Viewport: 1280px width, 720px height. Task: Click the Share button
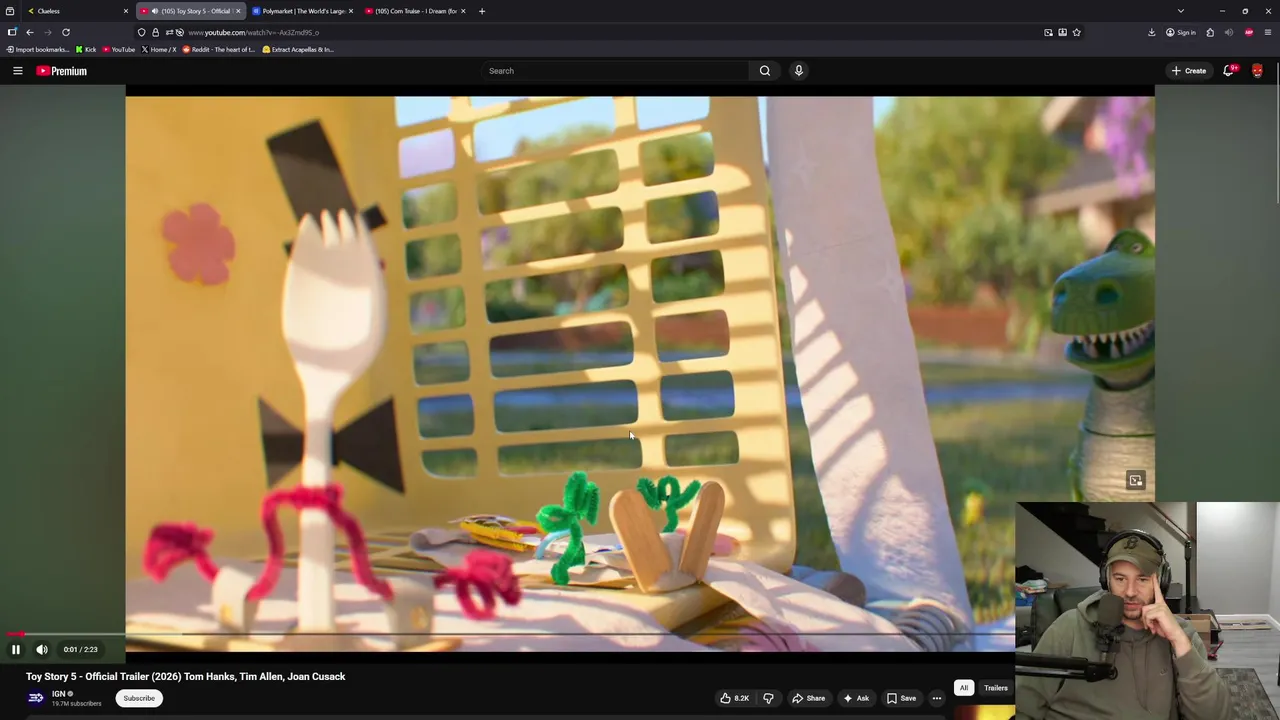(808, 698)
